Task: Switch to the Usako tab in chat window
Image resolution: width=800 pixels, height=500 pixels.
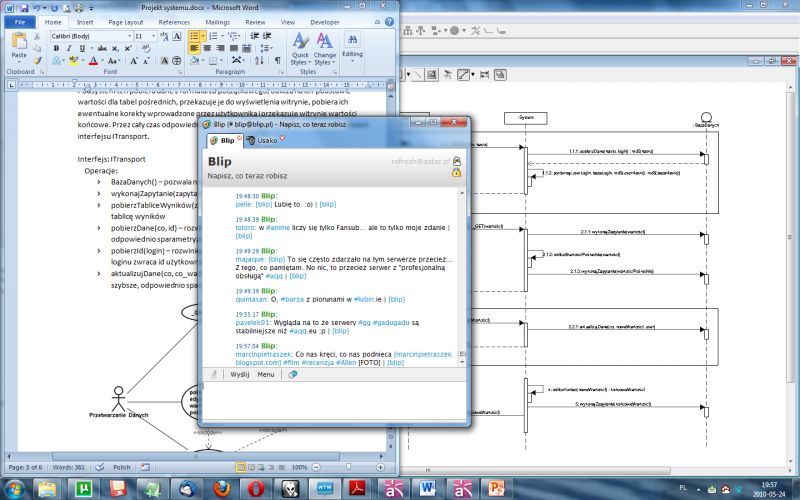Action: tap(264, 140)
